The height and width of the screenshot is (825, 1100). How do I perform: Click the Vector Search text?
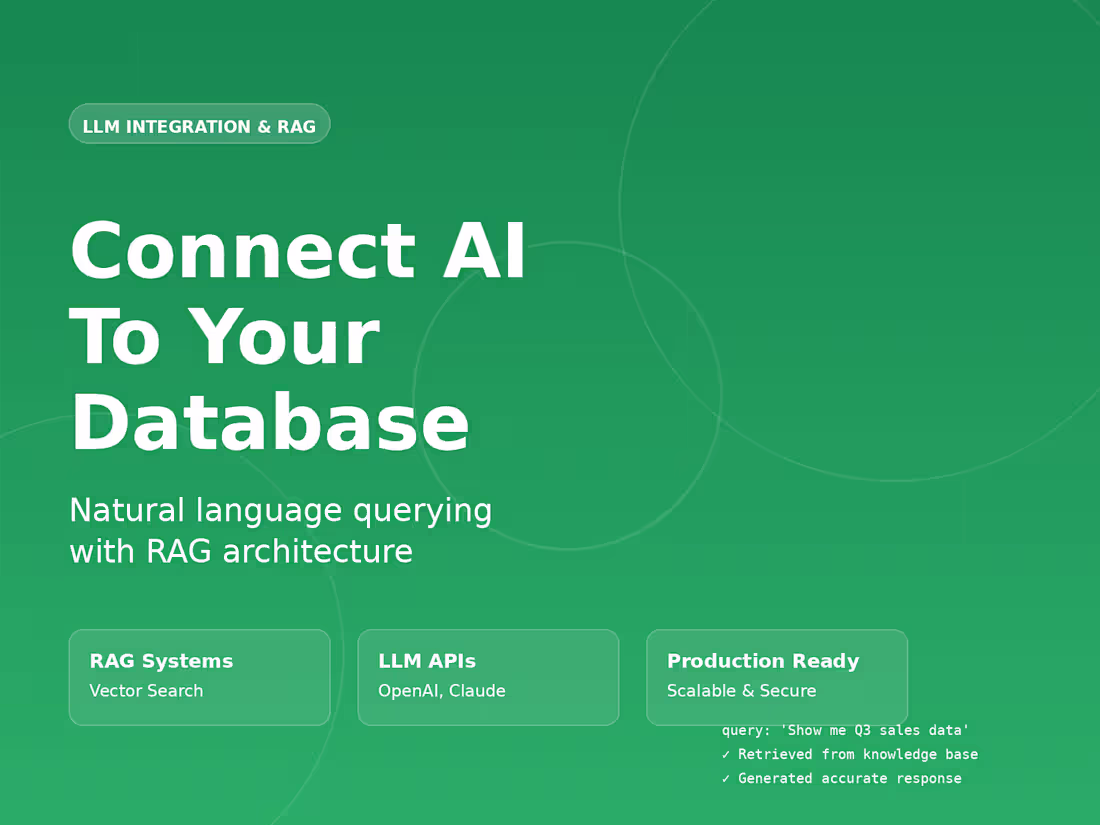pos(146,691)
